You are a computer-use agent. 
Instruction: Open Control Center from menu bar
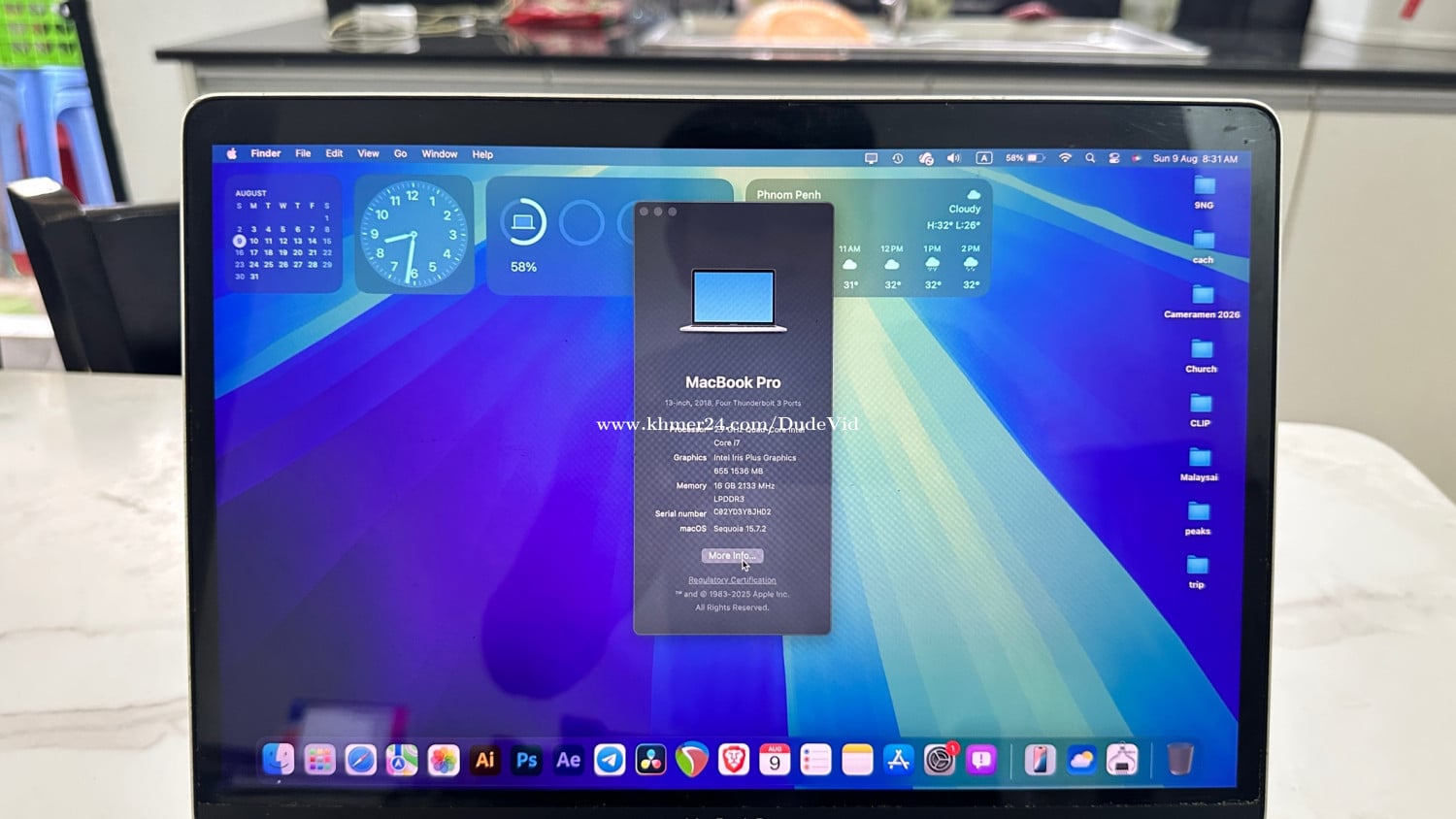pos(1114,158)
